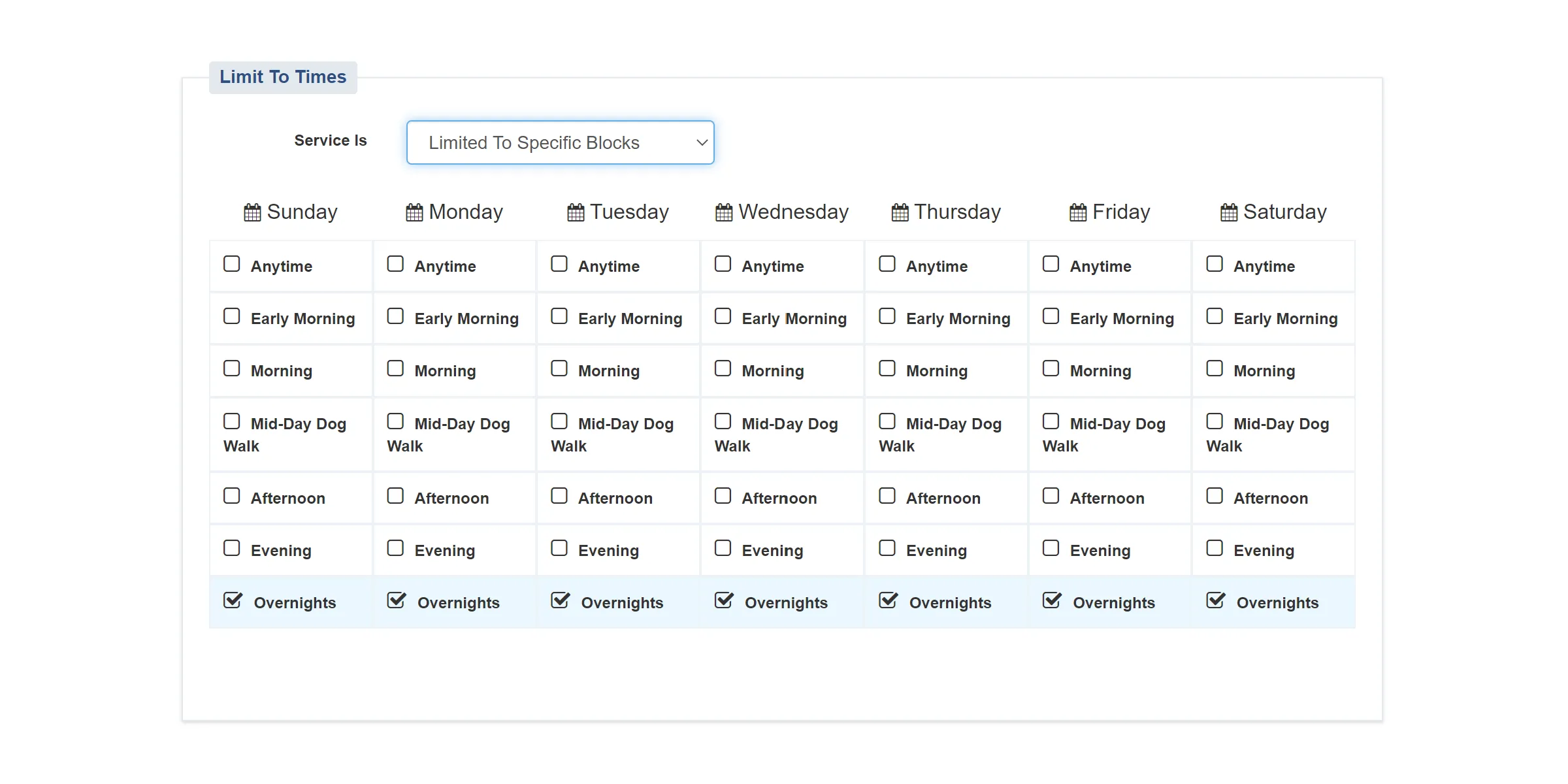Enable Morning on Friday

[1051, 368]
